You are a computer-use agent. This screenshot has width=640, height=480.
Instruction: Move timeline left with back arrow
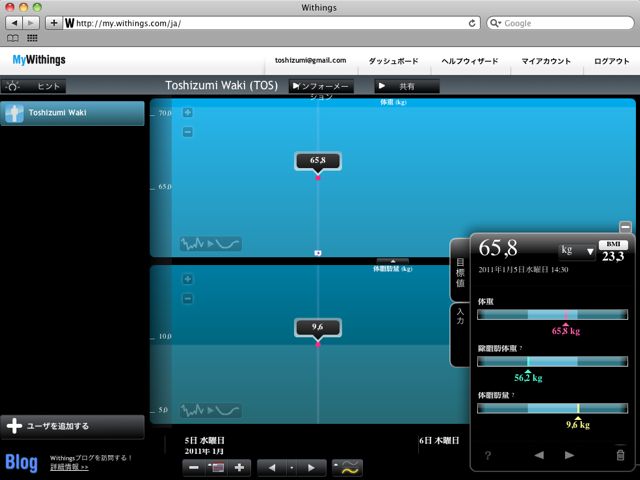(x=271, y=468)
